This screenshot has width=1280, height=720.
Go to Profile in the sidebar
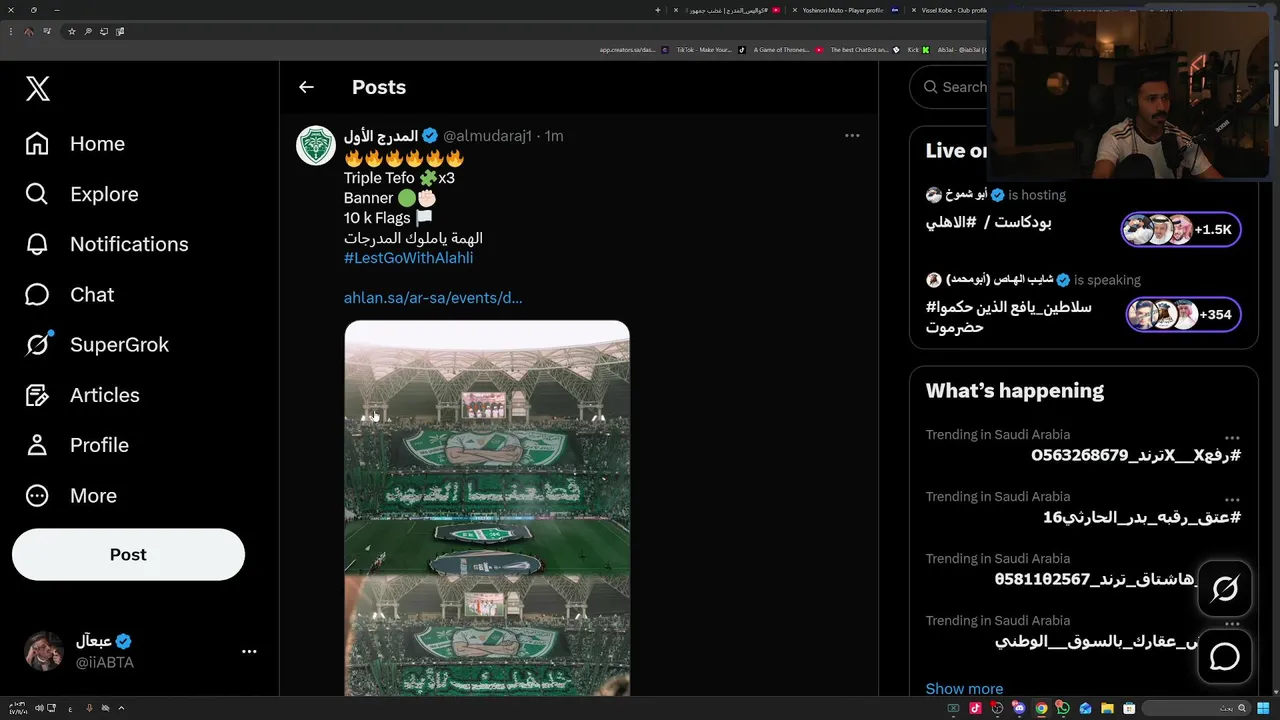76,445
